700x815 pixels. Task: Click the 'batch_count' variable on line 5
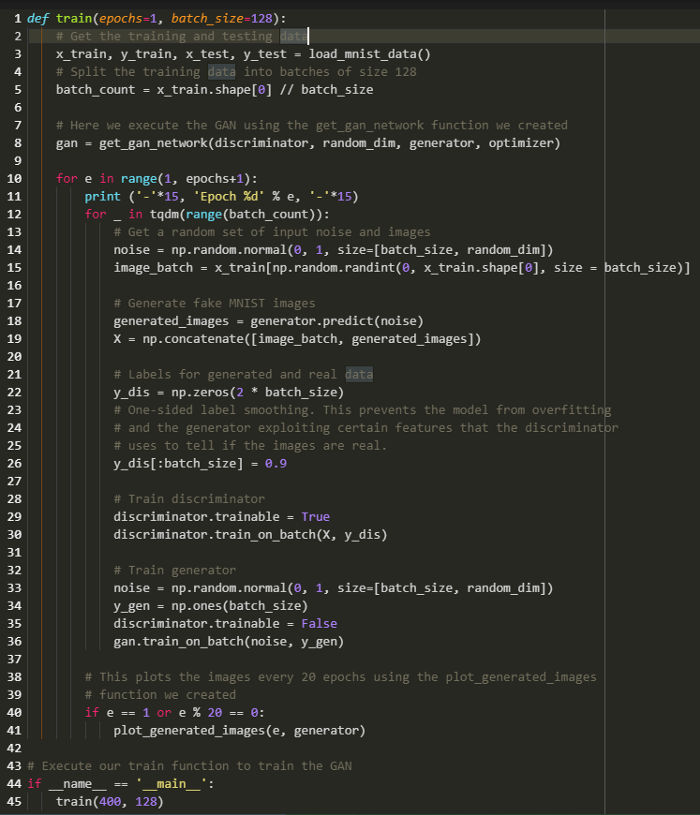[x=95, y=90]
